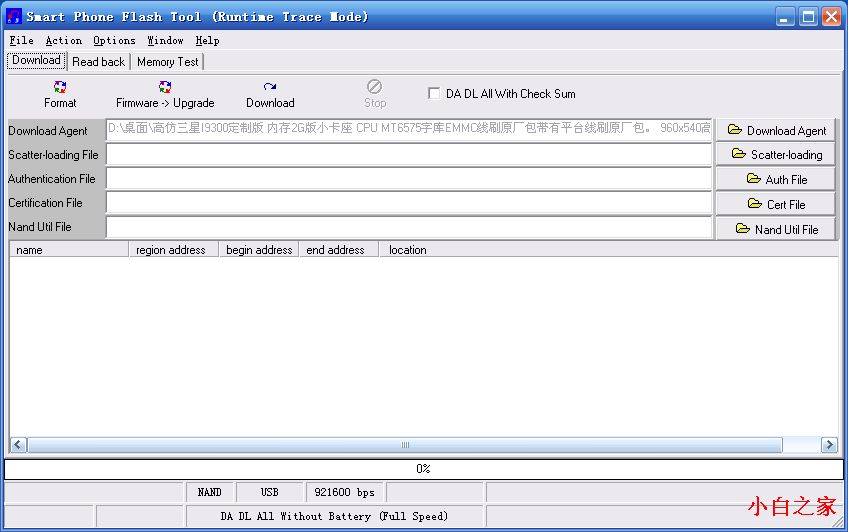848x532 pixels.
Task: Click the Scatter-loading File input field
Action: [409, 154]
